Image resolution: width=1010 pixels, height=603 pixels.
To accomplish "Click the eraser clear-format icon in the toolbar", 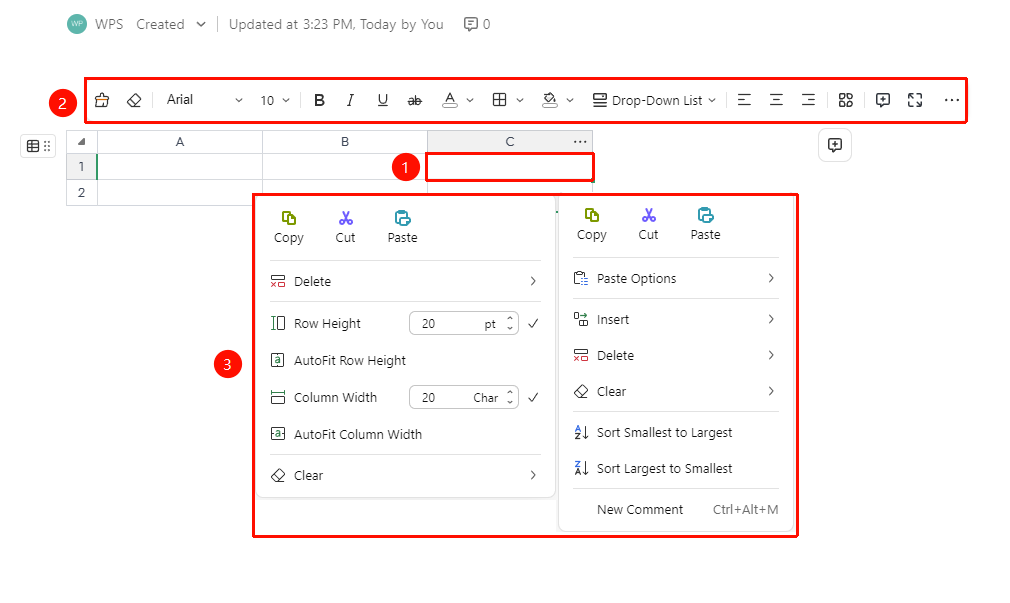I will (134, 100).
